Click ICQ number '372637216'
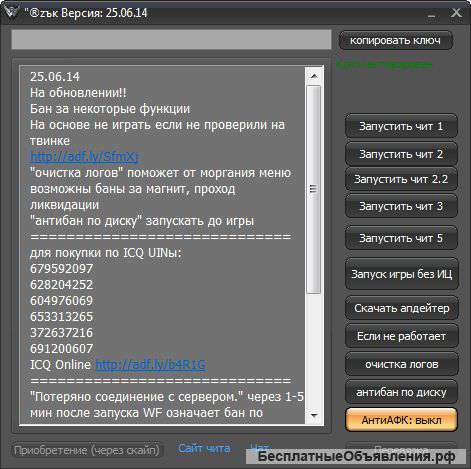The image size is (471, 469). 61,333
